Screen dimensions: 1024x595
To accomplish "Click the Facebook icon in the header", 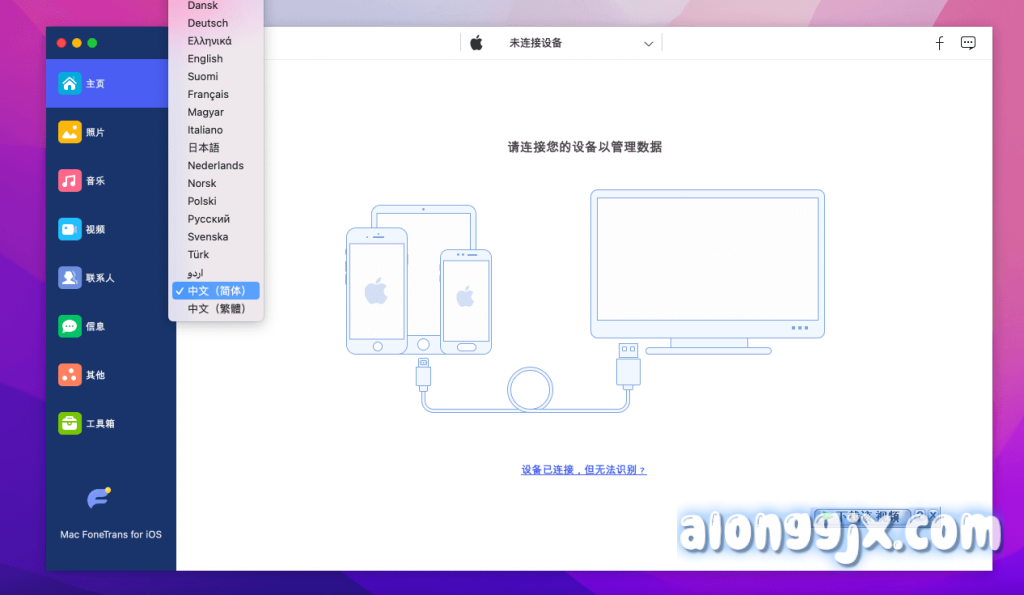I will coord(939,43).
